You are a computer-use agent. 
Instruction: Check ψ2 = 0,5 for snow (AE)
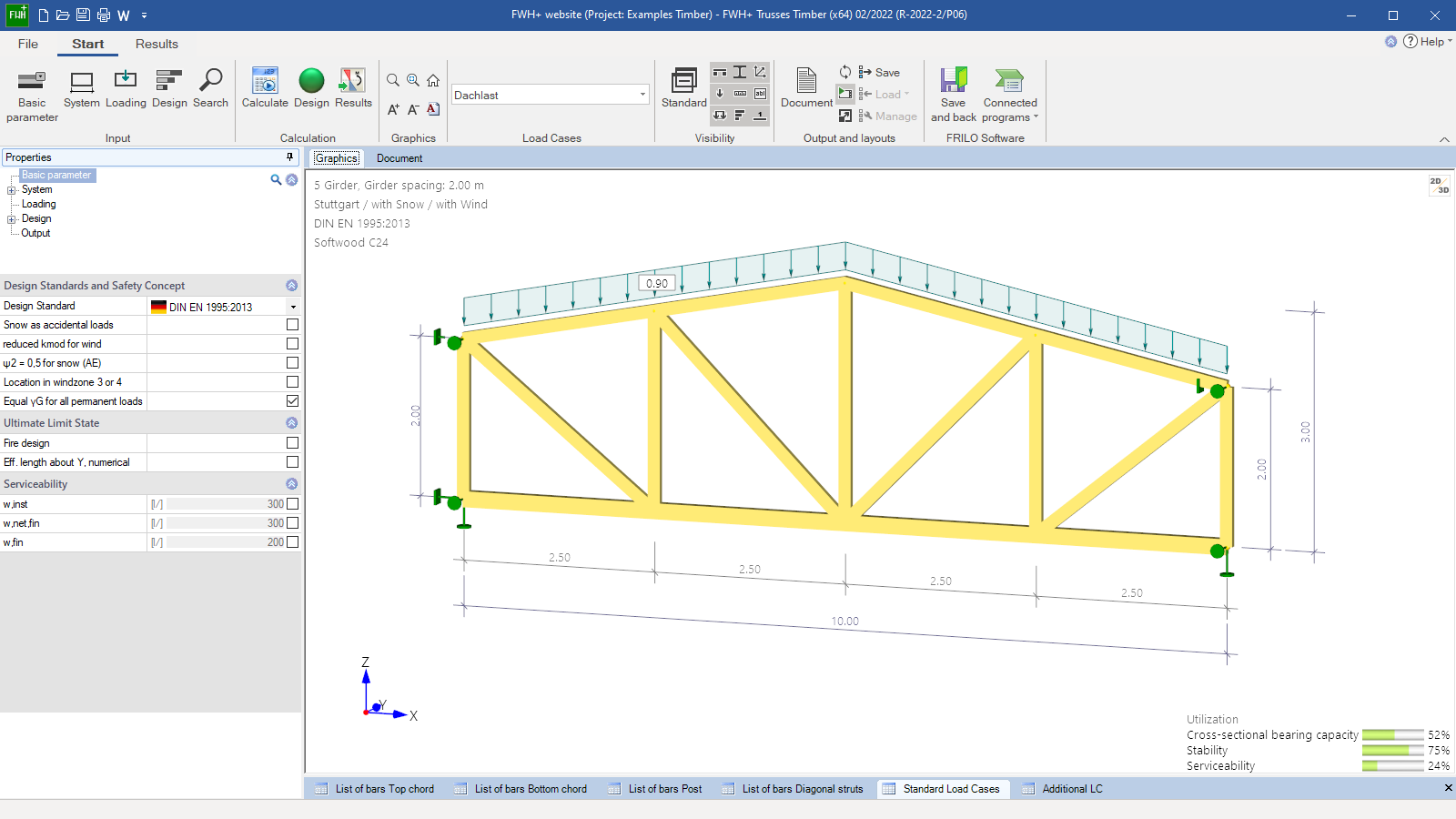(292, 363)
